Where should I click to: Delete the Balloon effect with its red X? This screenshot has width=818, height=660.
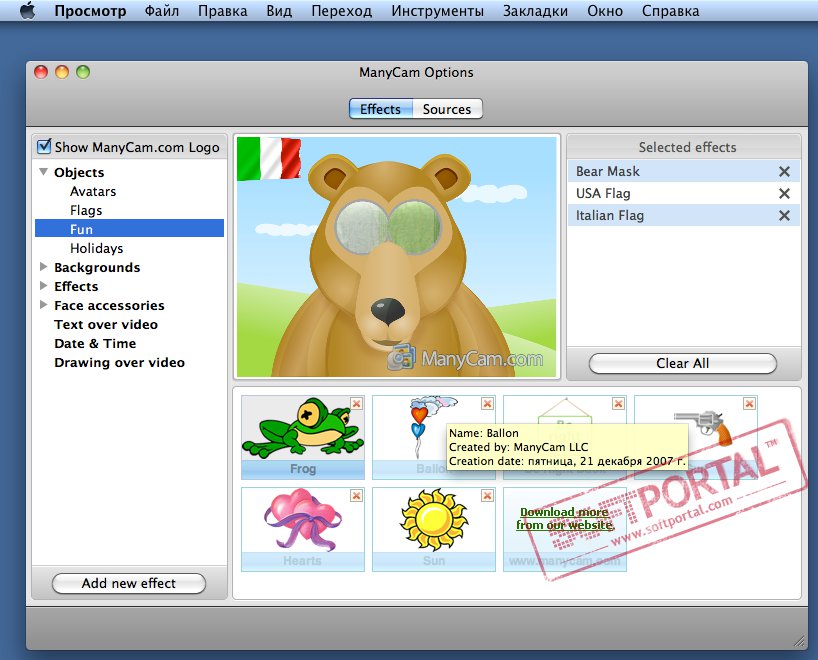click(487, 403)
